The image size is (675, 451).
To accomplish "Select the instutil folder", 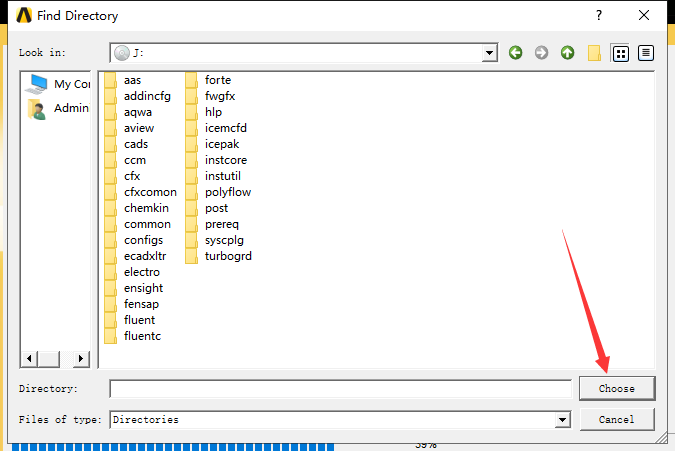I will pos(213,176).
